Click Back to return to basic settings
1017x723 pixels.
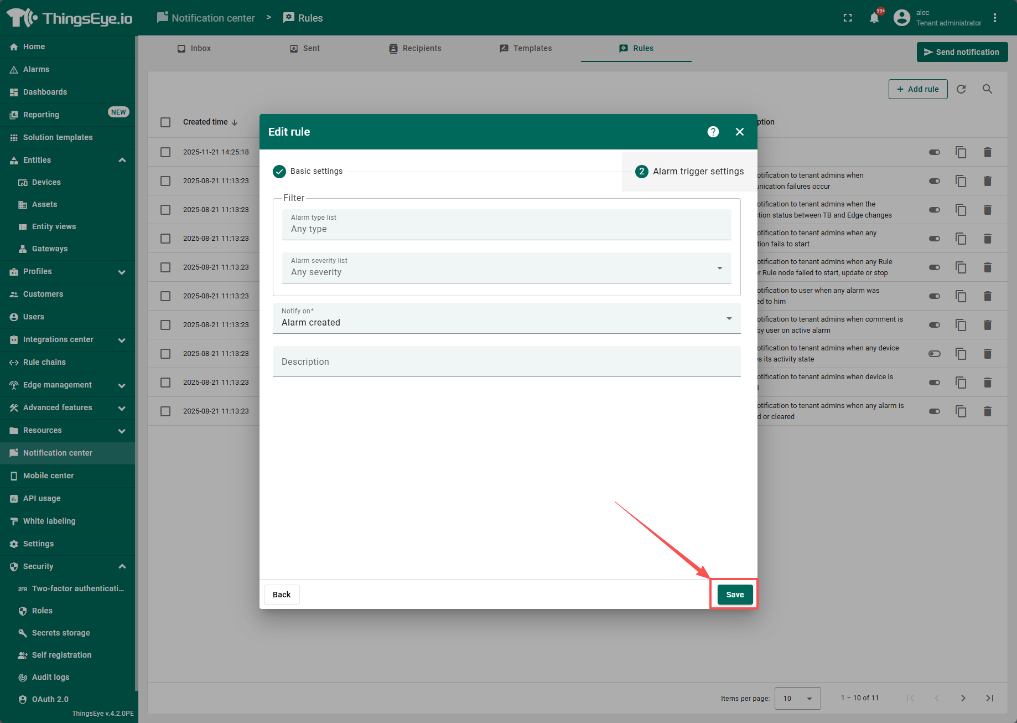coord(282,594)
